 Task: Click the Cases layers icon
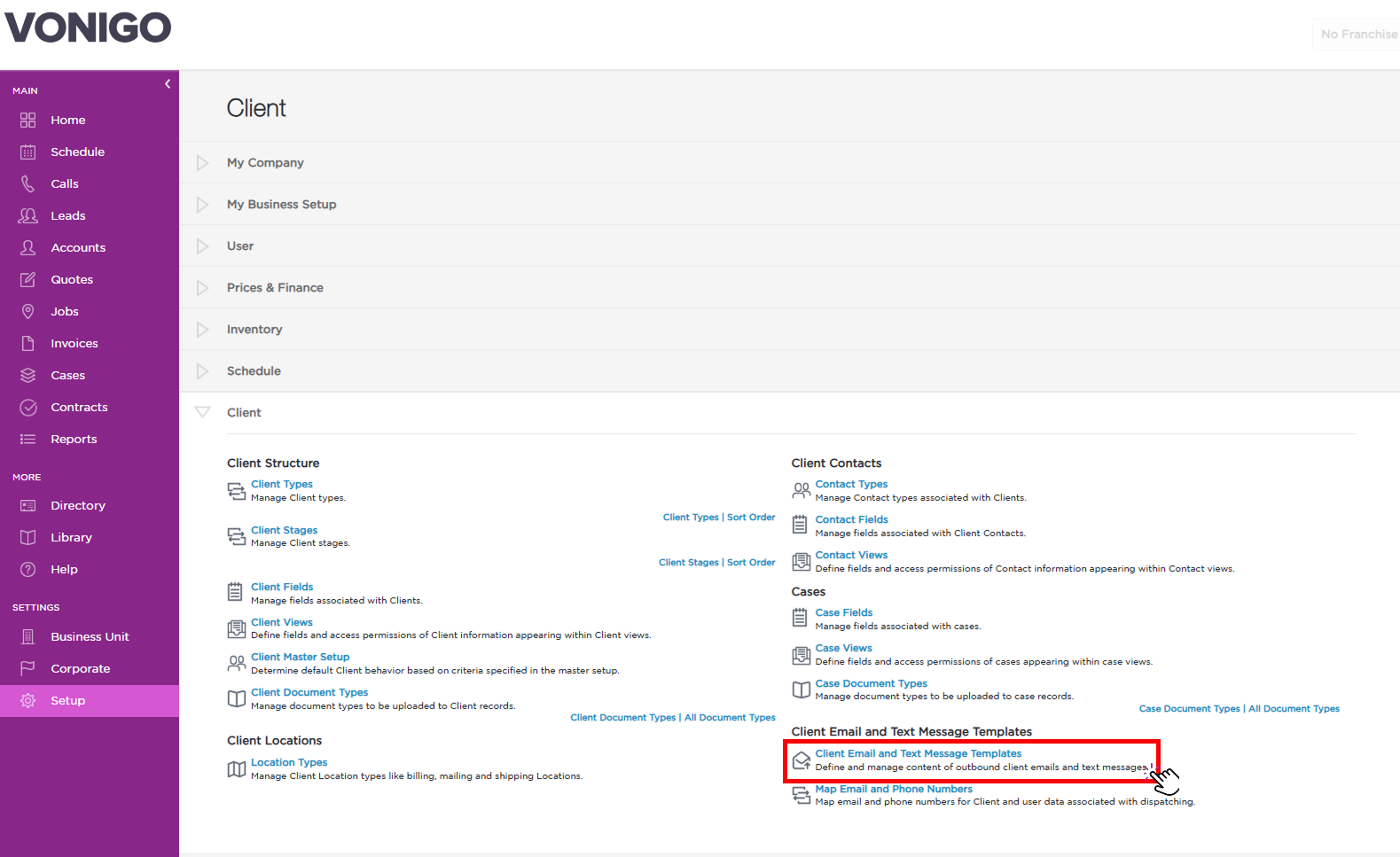[28, 375]
